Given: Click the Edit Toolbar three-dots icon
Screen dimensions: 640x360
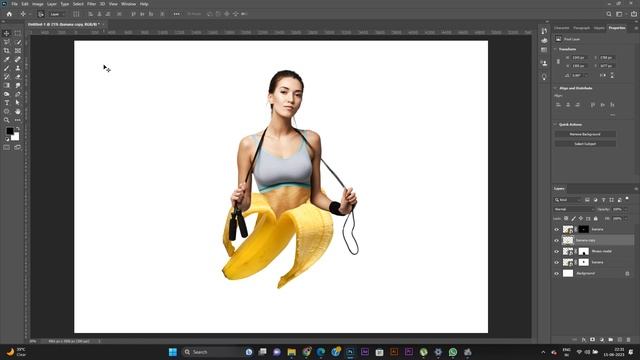Looking at the screenshot, I should point(18,120).
